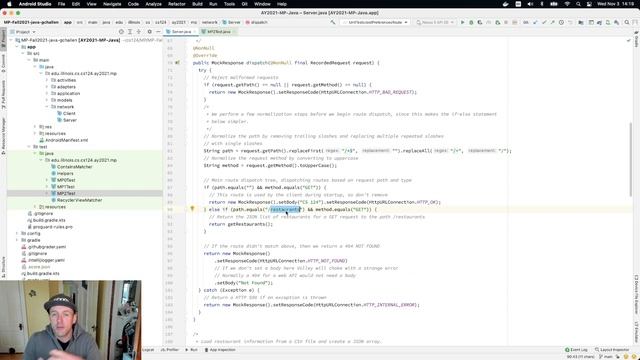This screenshot has width=640, height=360.
Task: Select ContainsMatcher in project tree
Action: coord(75,167)
